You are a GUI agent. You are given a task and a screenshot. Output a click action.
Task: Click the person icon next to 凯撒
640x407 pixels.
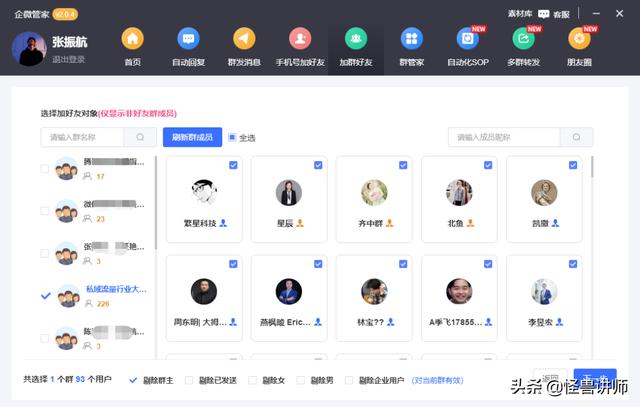pyautogui.click(x=556, y=223)
